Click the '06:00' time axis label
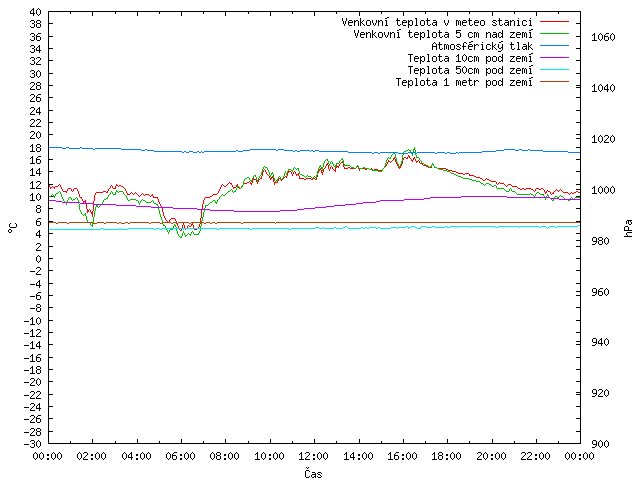Image resolution: width=640 pixels, height=480 pixels. pyautogui.click(x=180, y=456)
